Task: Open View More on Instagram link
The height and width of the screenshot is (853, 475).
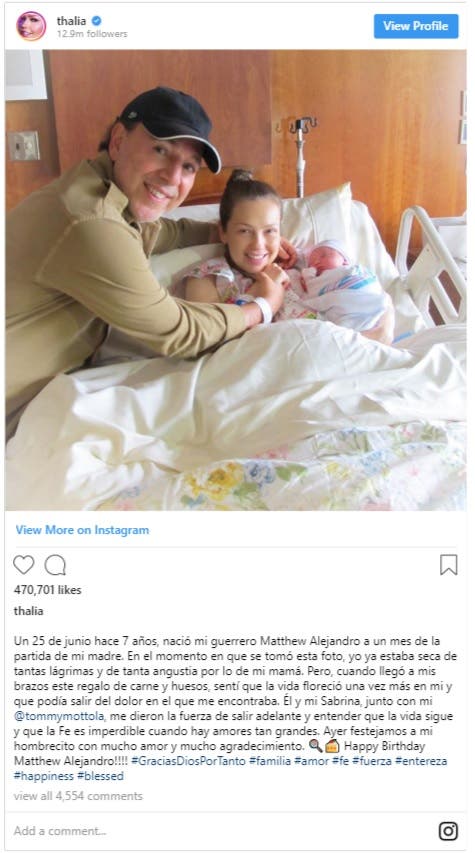Action: [x=82, y=530]
